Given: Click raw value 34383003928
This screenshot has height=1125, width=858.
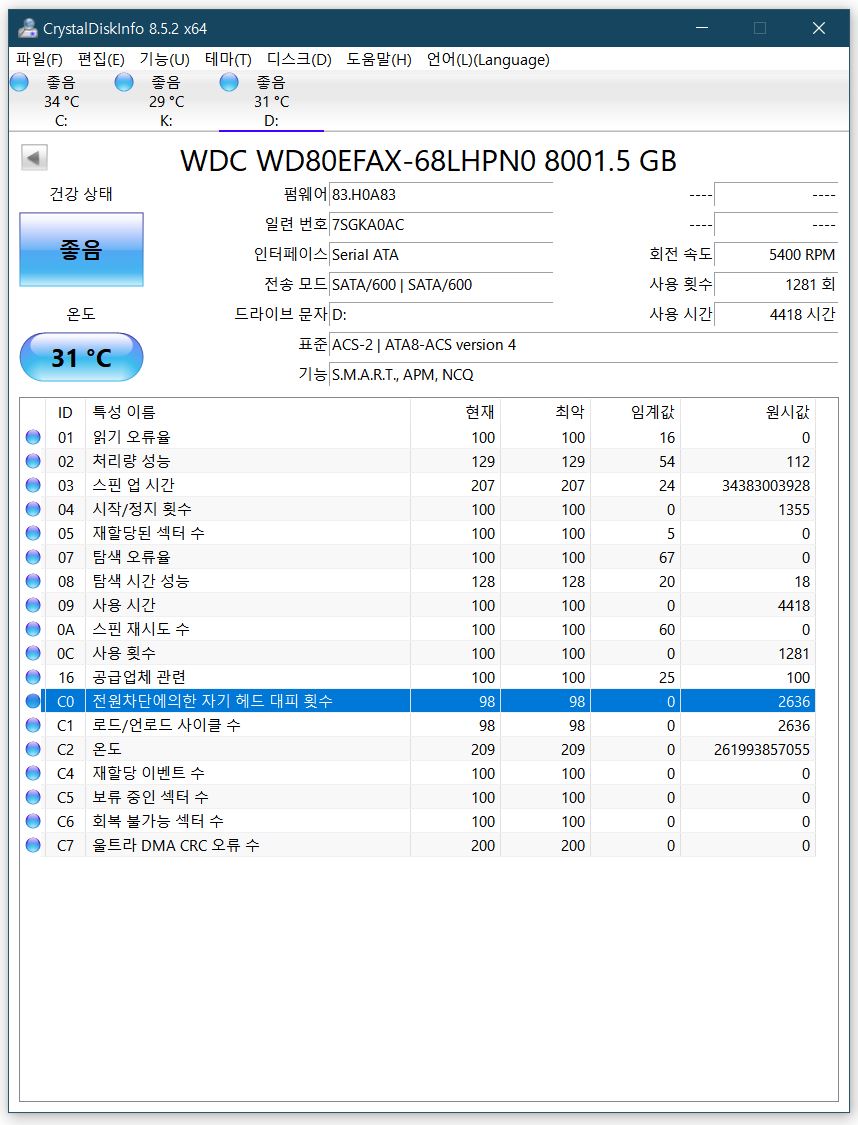Looking at the screenshot, I should (765, 486).
